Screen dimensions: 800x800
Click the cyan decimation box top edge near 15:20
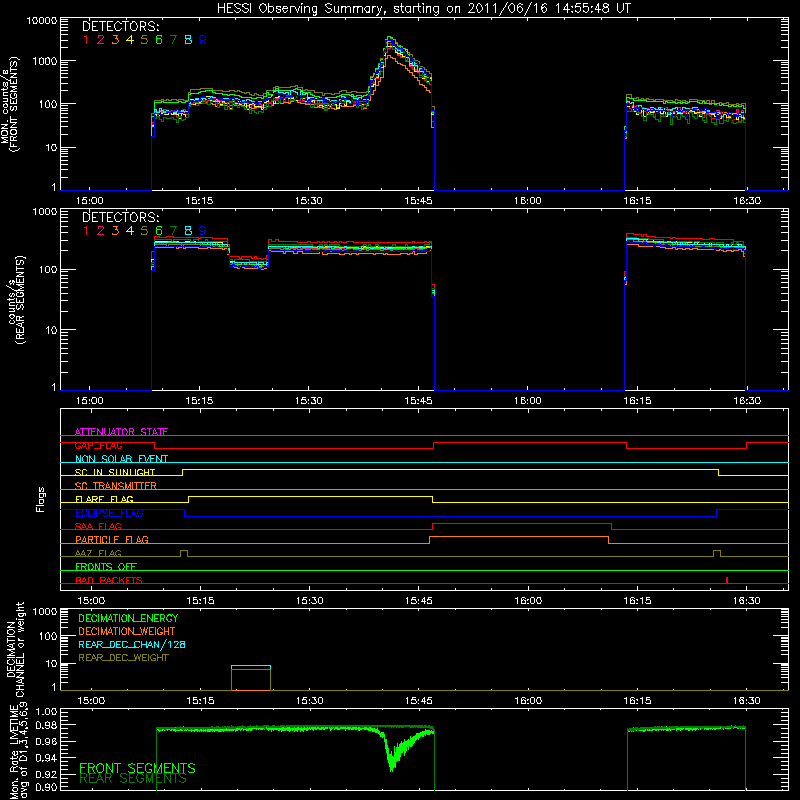[251, 666]
